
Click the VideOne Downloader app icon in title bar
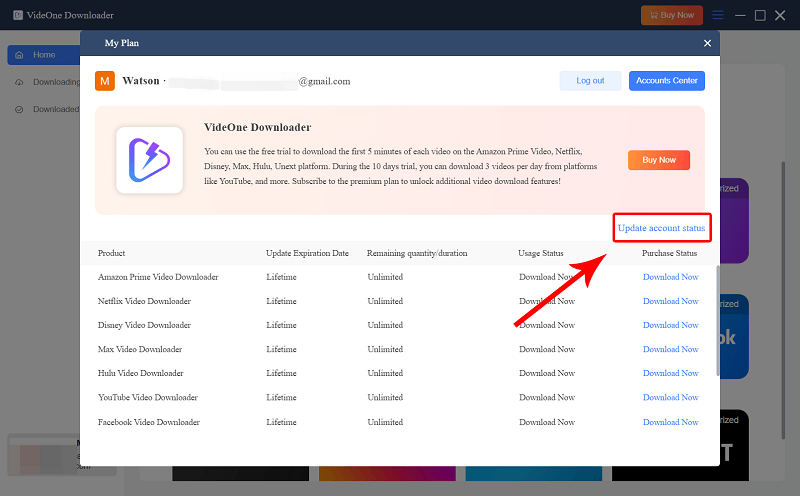(17, 15)
